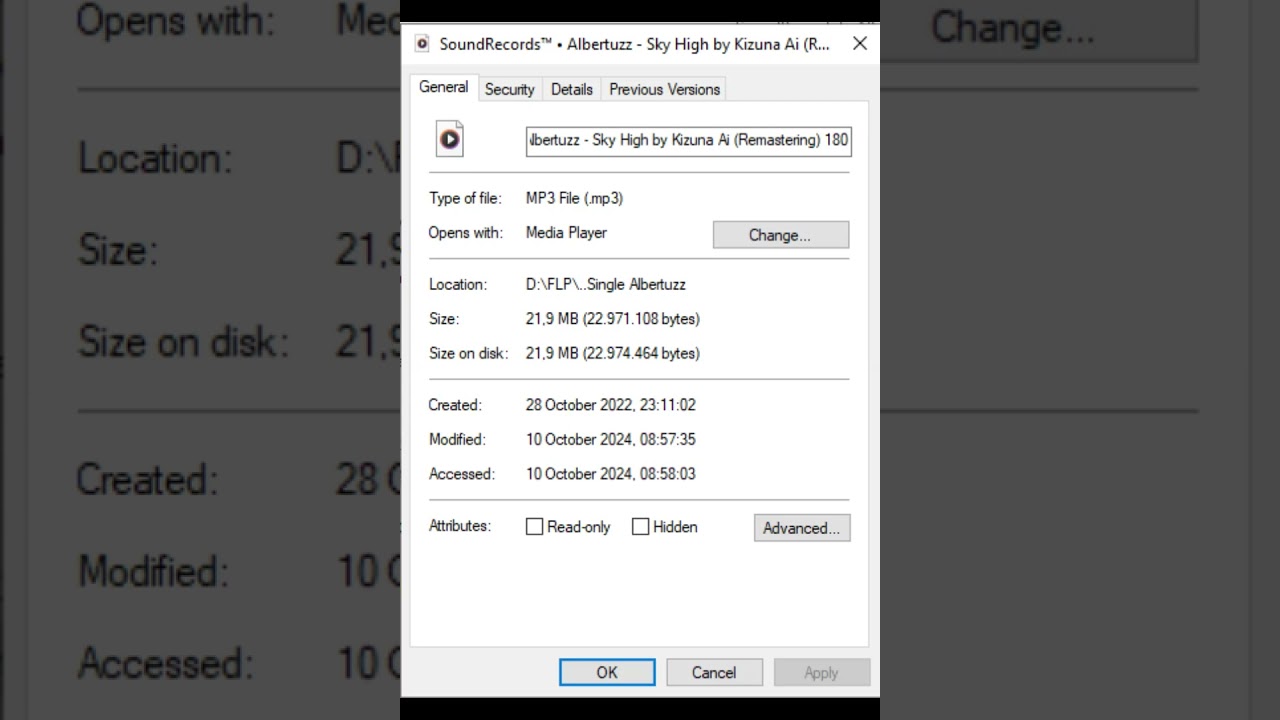
Task: Click accessed date '10 October 2024, 08:58:03'
Action: coord(611,474)
